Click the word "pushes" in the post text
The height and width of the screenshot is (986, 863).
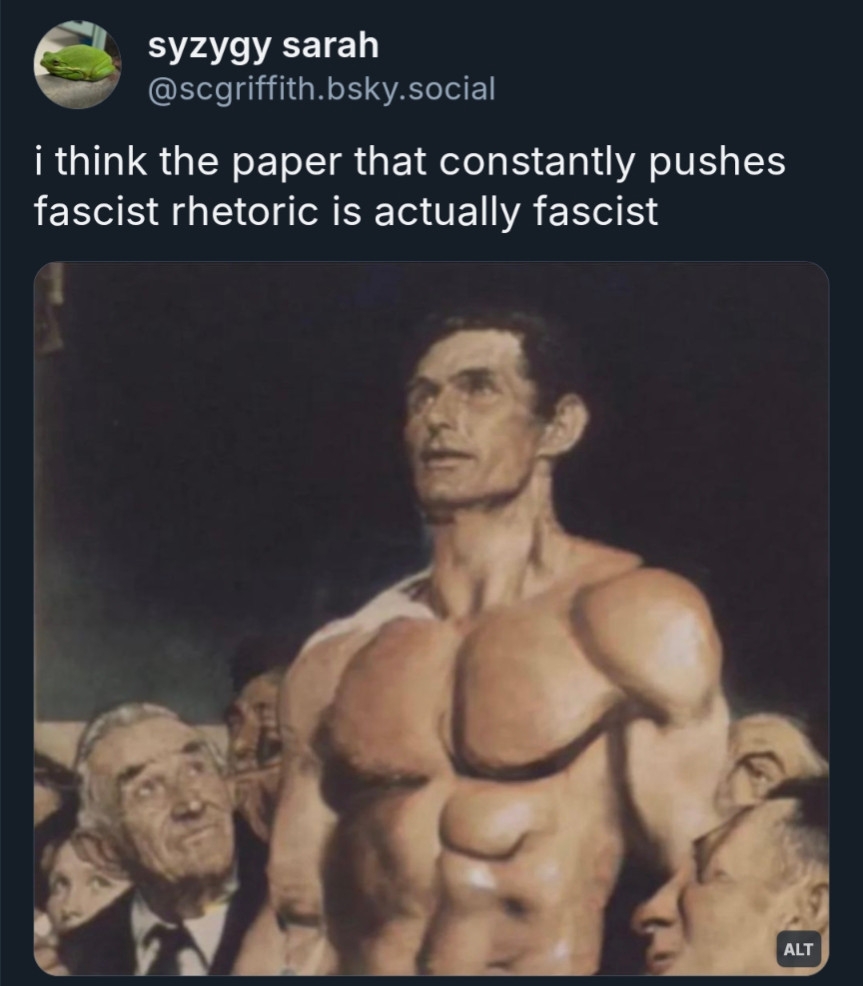pos(717,162)
